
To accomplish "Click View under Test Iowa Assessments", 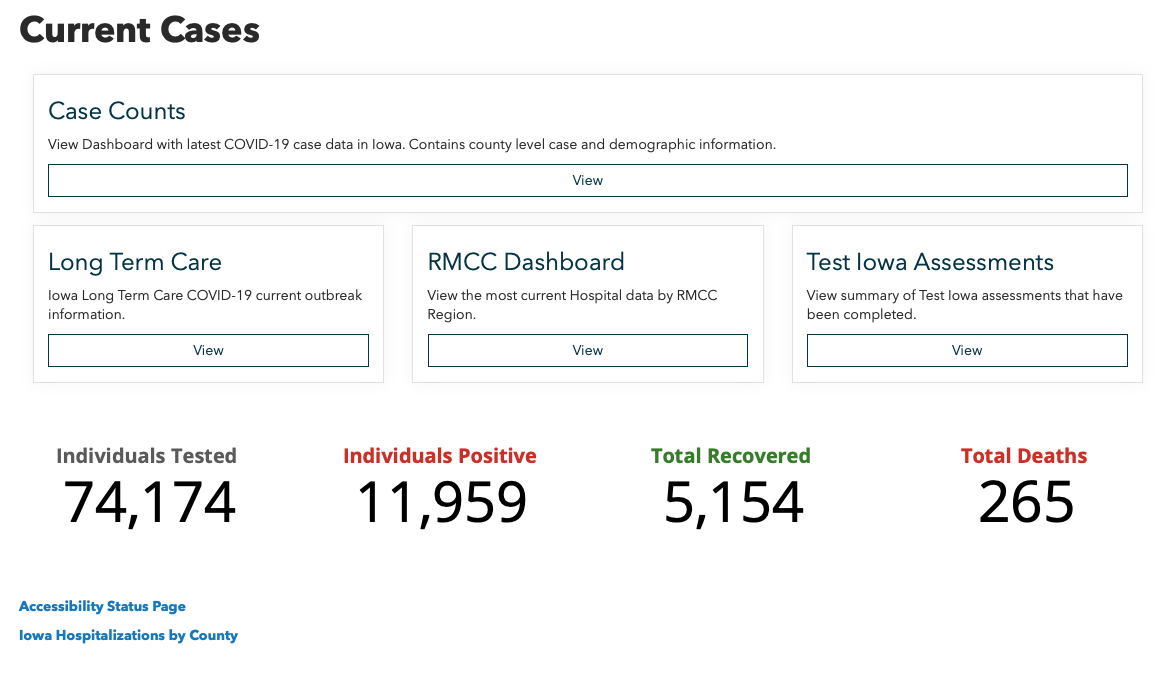I will pos(966,350).
